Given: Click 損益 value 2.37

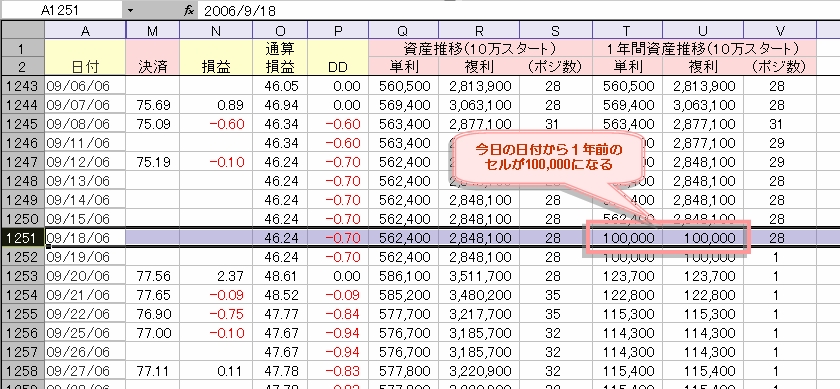Looking at the screenshot, I should point(216,276).
